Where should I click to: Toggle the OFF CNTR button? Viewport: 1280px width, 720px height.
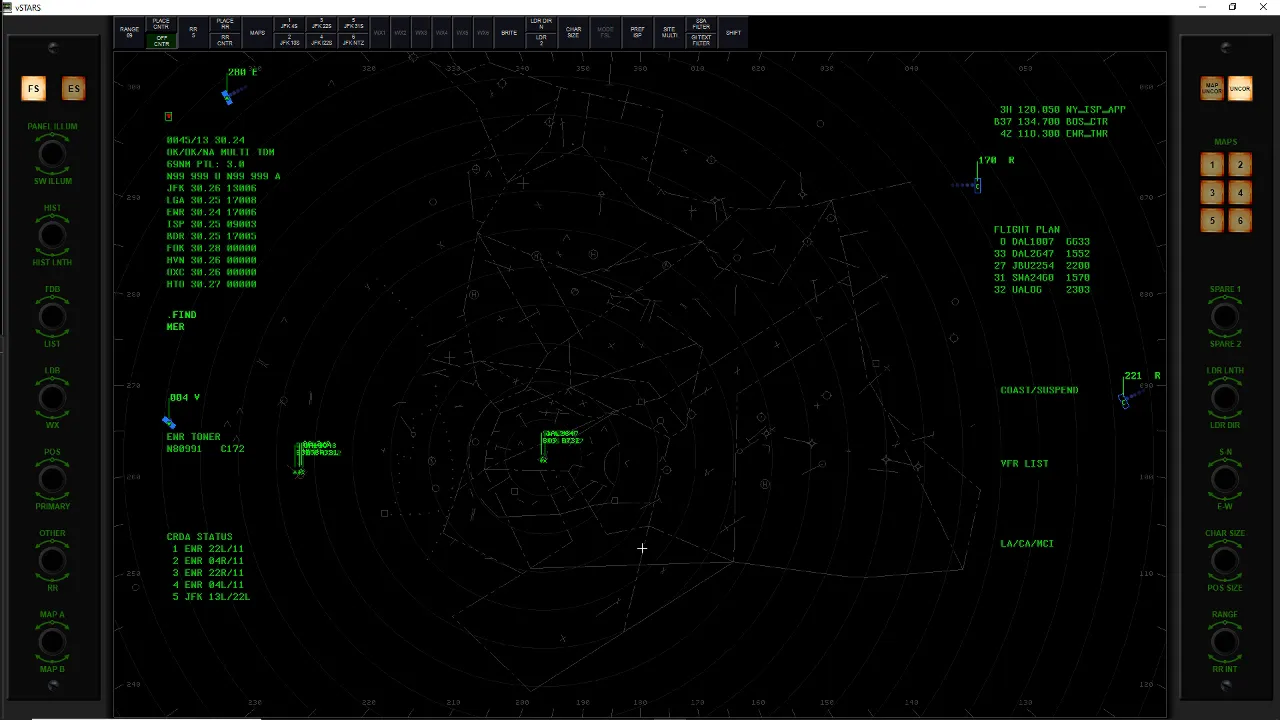pos(161,40)
